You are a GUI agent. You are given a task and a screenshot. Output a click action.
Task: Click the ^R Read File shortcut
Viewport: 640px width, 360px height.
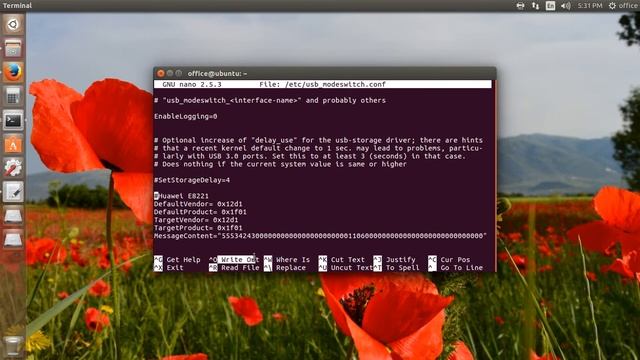[x=234, y=268]
